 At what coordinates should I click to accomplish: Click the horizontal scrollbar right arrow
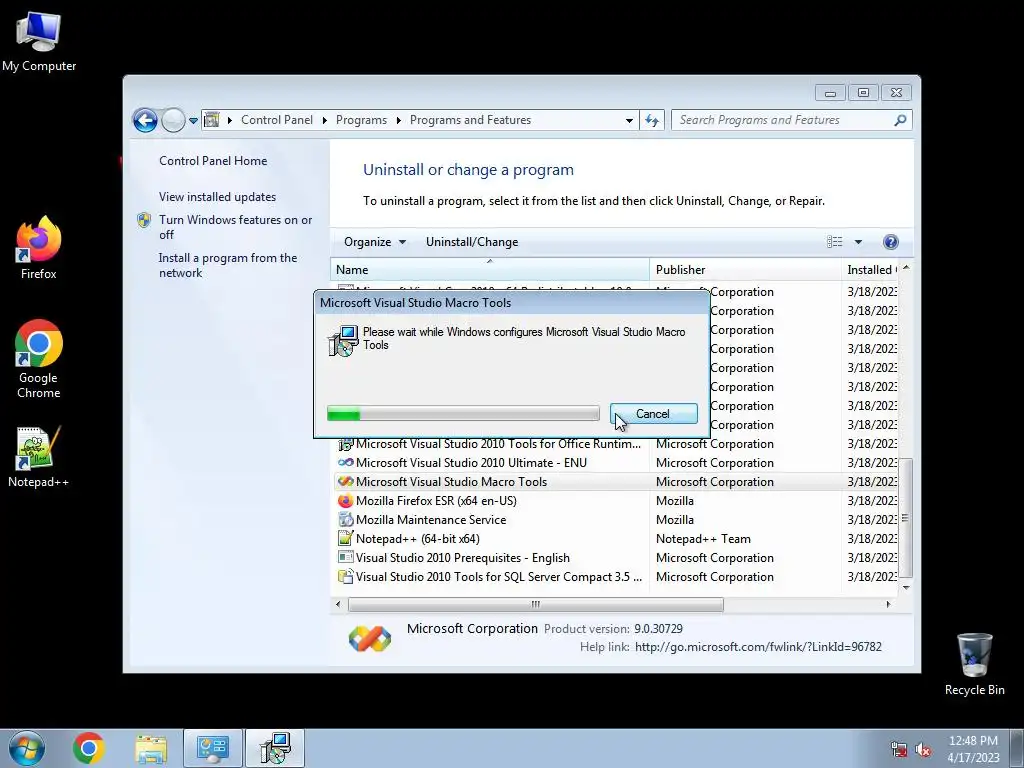888,605
